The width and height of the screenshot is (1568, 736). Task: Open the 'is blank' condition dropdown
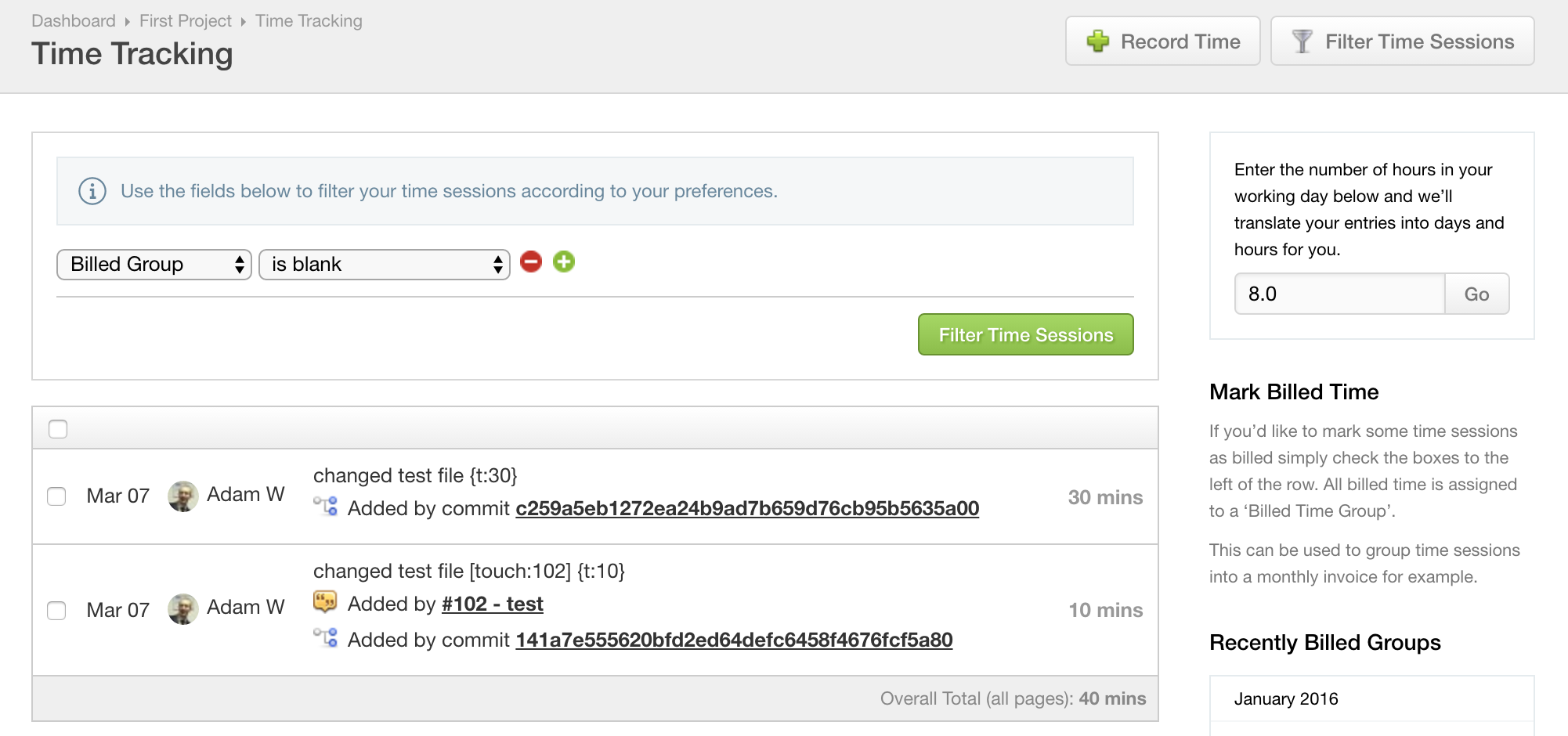(x=385, y=265)
